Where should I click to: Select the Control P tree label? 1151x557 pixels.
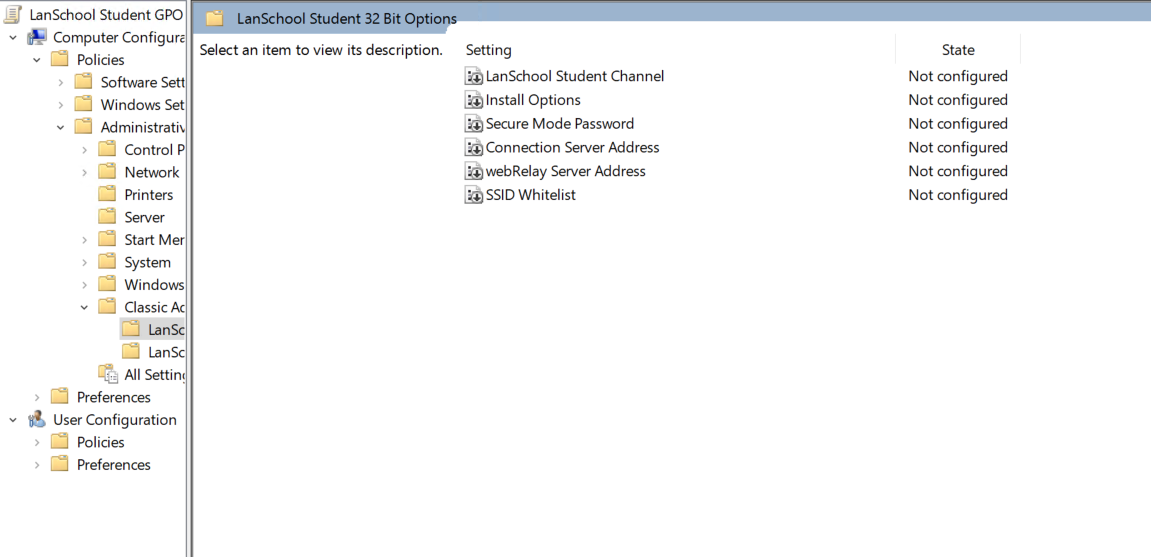point(154,150)
